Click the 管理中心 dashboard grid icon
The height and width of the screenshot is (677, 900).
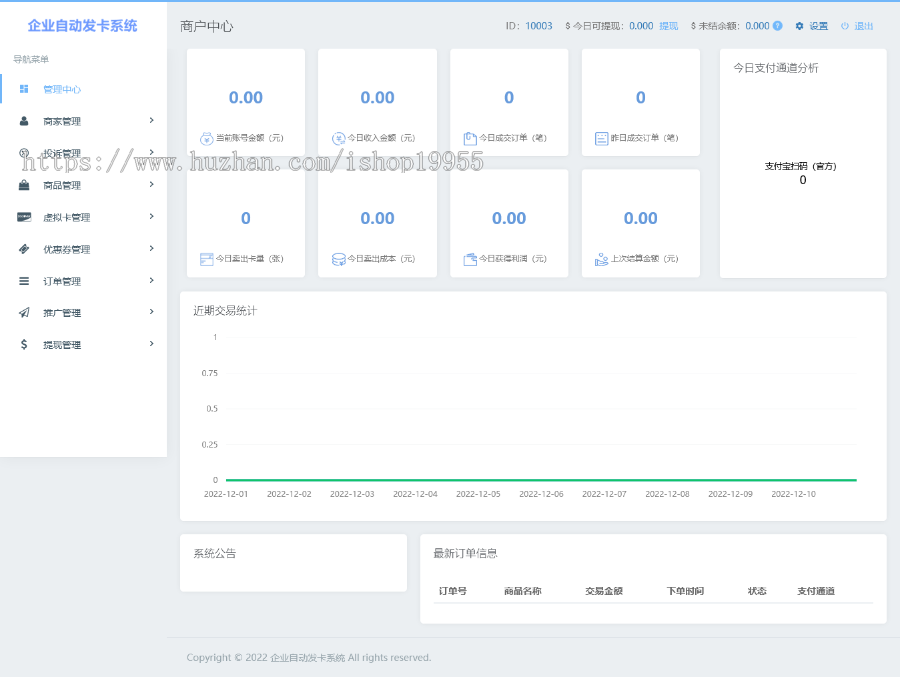click(24, 89)
